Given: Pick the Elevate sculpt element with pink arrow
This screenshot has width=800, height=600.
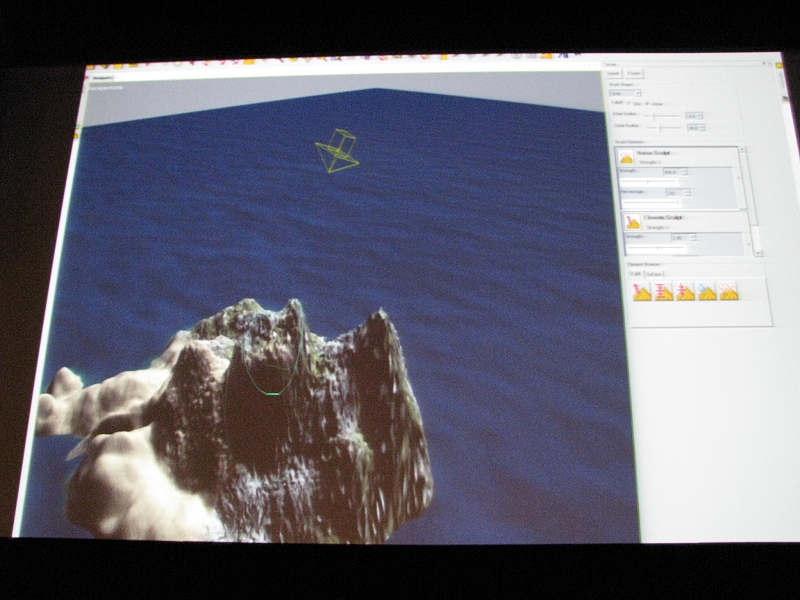Looking at the screenshot, I should (642, 292).
